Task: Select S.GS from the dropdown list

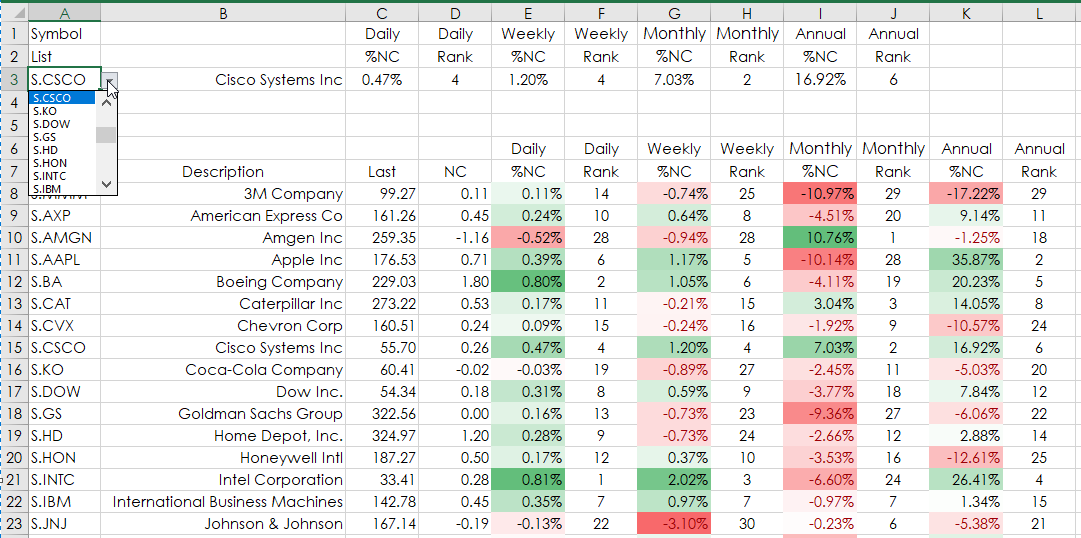Action: (62, 137)
